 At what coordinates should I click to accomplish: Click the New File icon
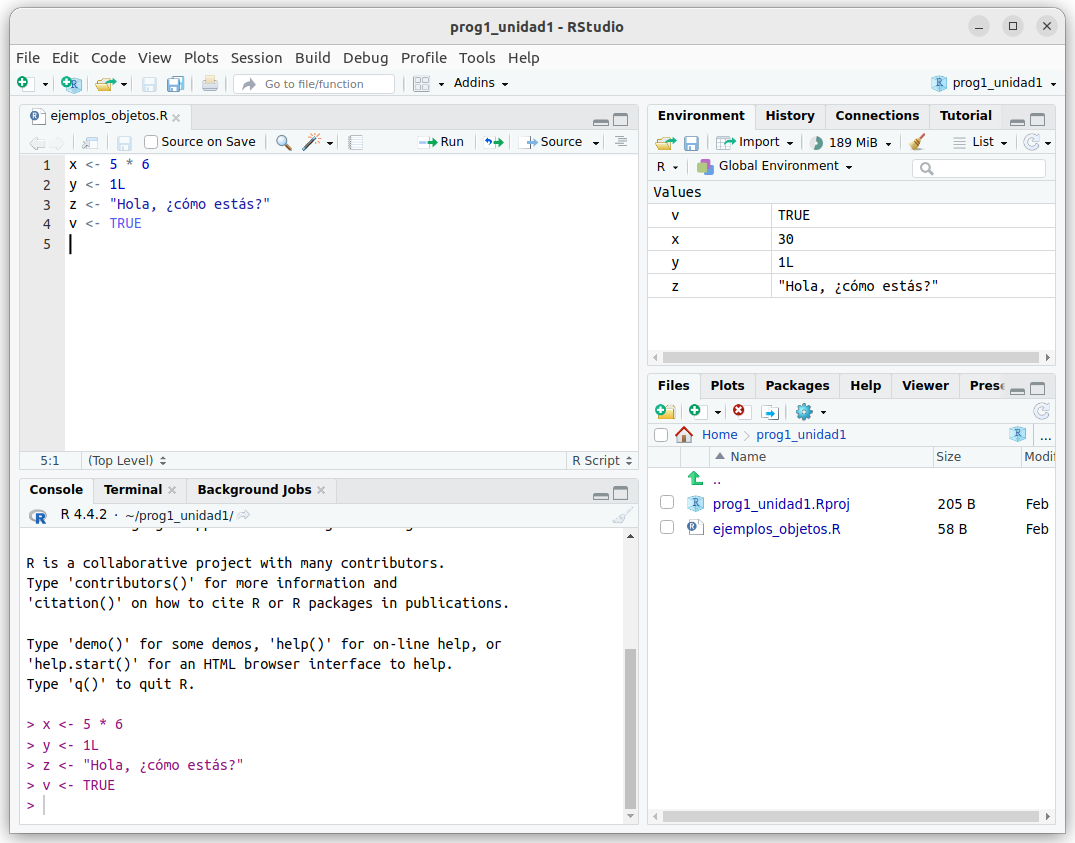pos(25,84)
